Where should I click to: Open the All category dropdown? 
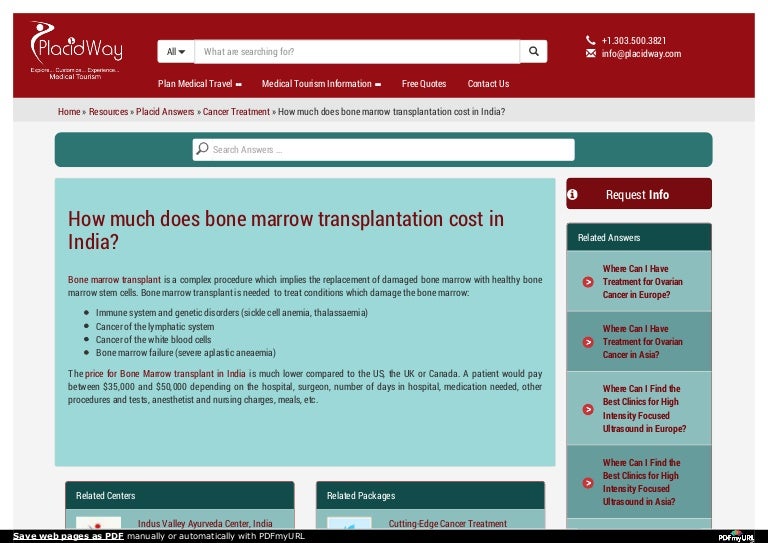pos(175,52)
